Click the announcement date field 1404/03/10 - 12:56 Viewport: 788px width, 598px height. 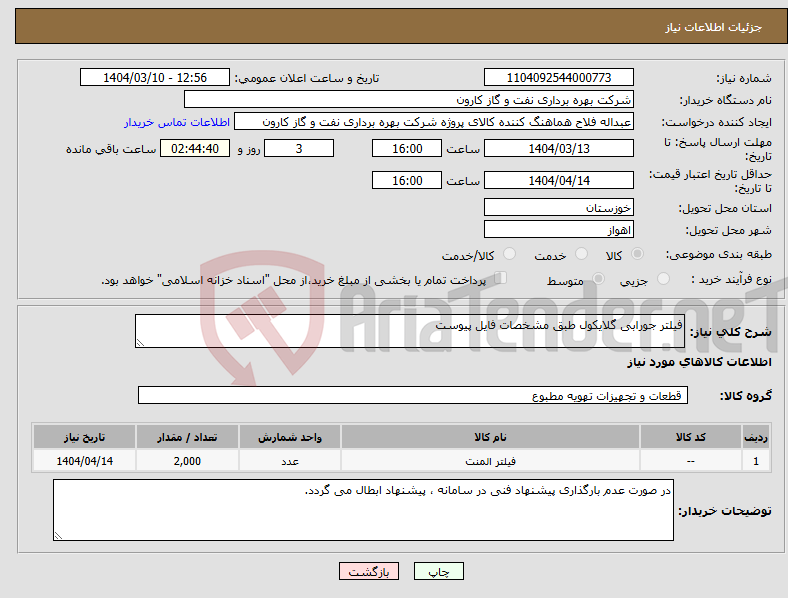point(155,77)
